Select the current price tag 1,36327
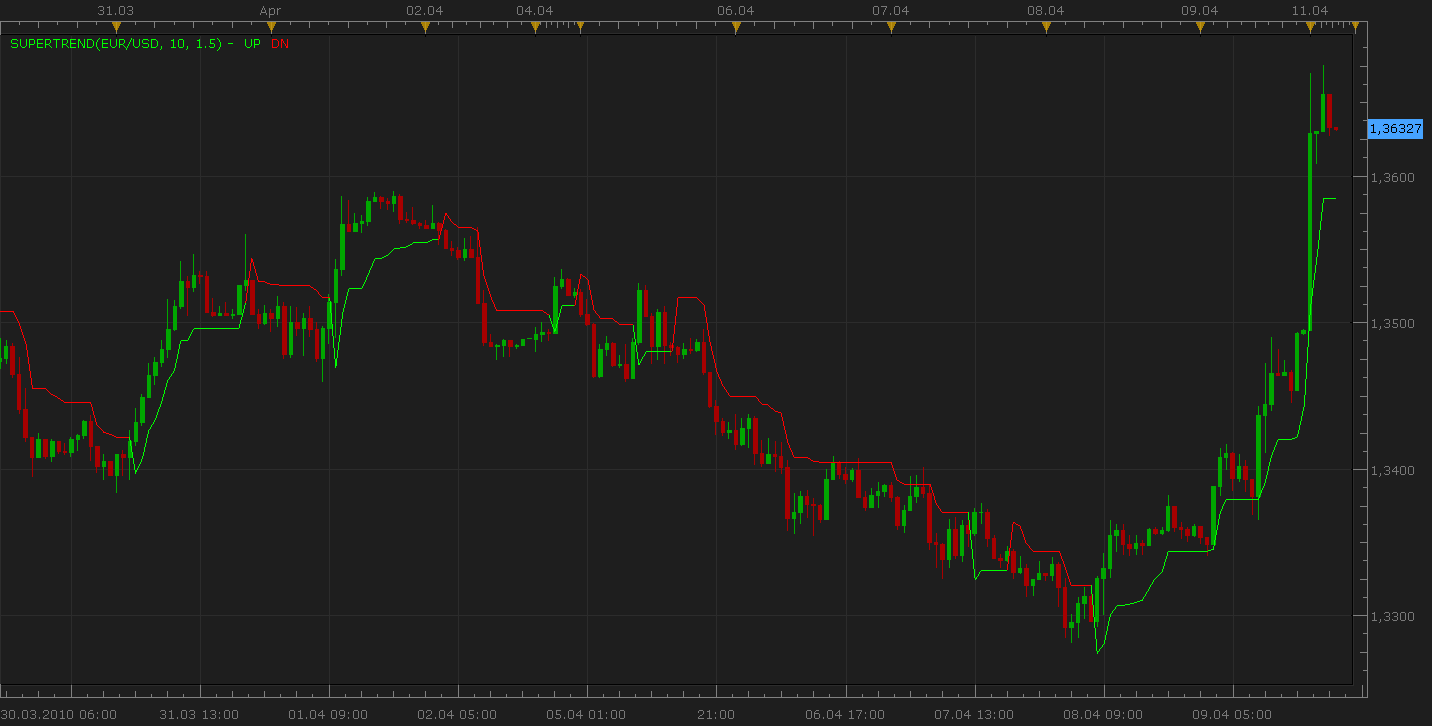The width and height of the screenshot is (1432, 726). [1395, 129]
